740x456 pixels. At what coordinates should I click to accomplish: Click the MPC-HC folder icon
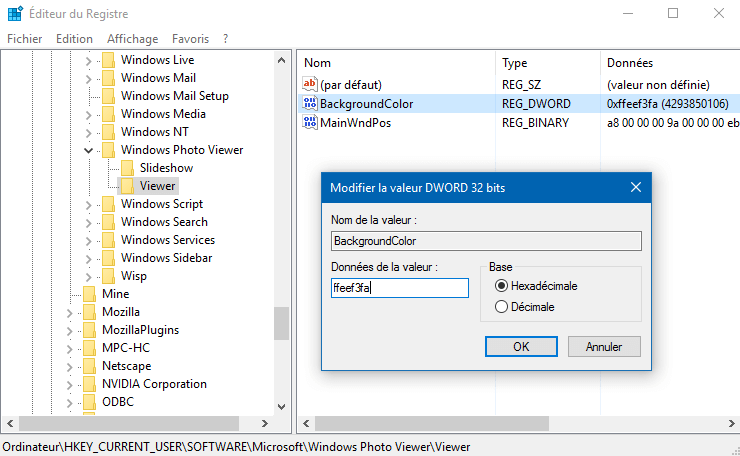coord(90,348)
